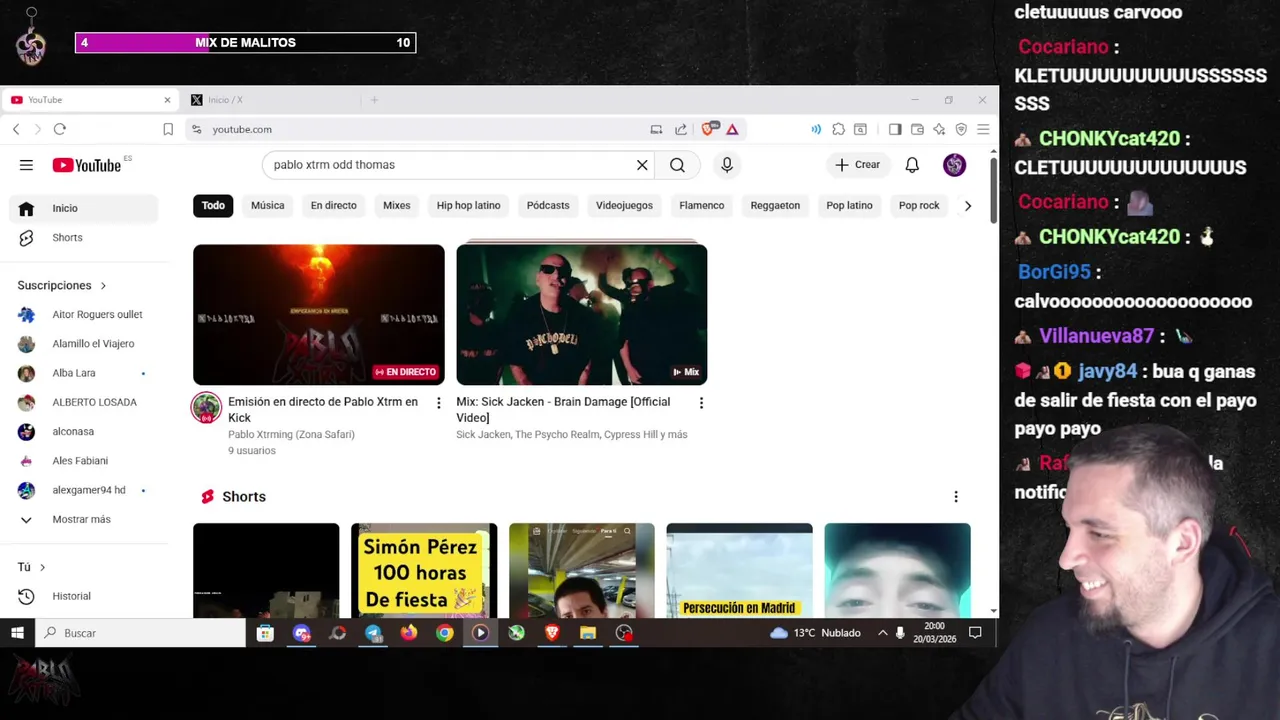Click the Brave Rewards triangle icon
This screenshot has width=1280, height=720.
click(x=732, y=129)
